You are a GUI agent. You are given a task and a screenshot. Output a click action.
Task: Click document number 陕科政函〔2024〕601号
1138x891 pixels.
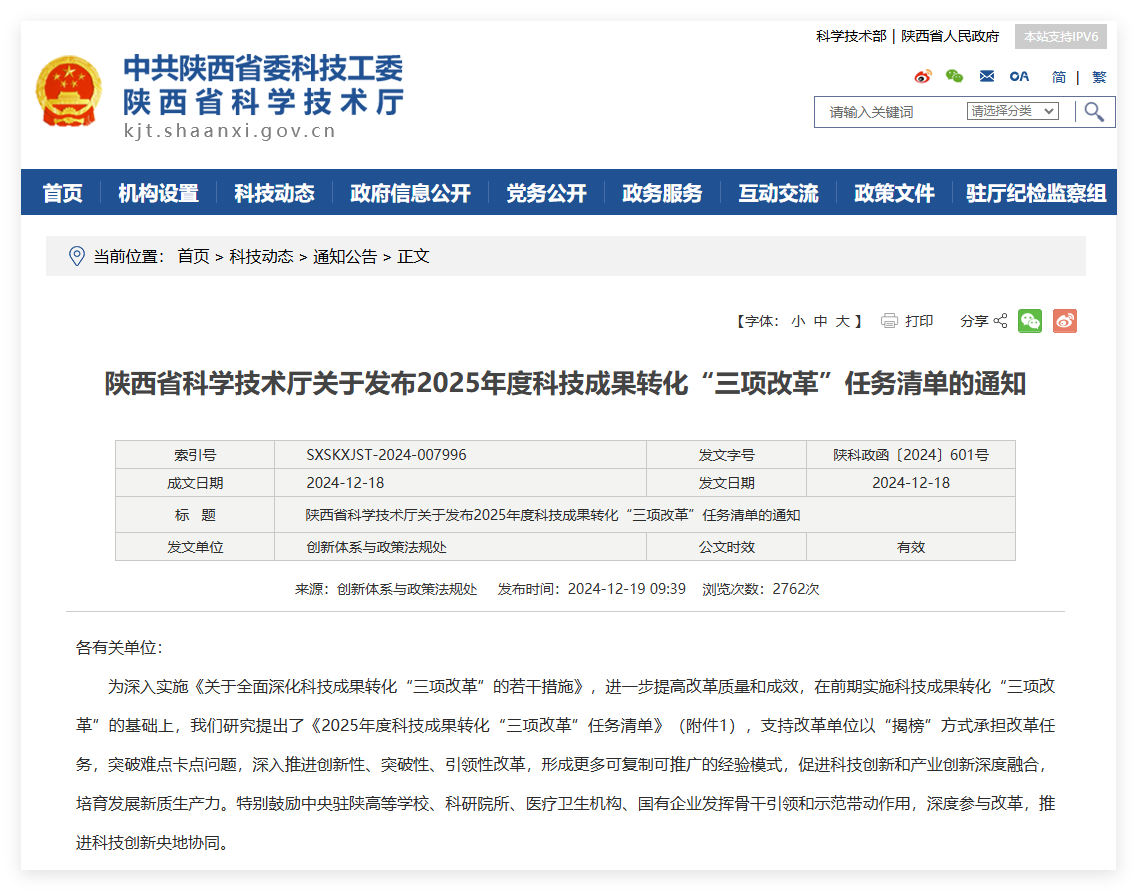911,455
